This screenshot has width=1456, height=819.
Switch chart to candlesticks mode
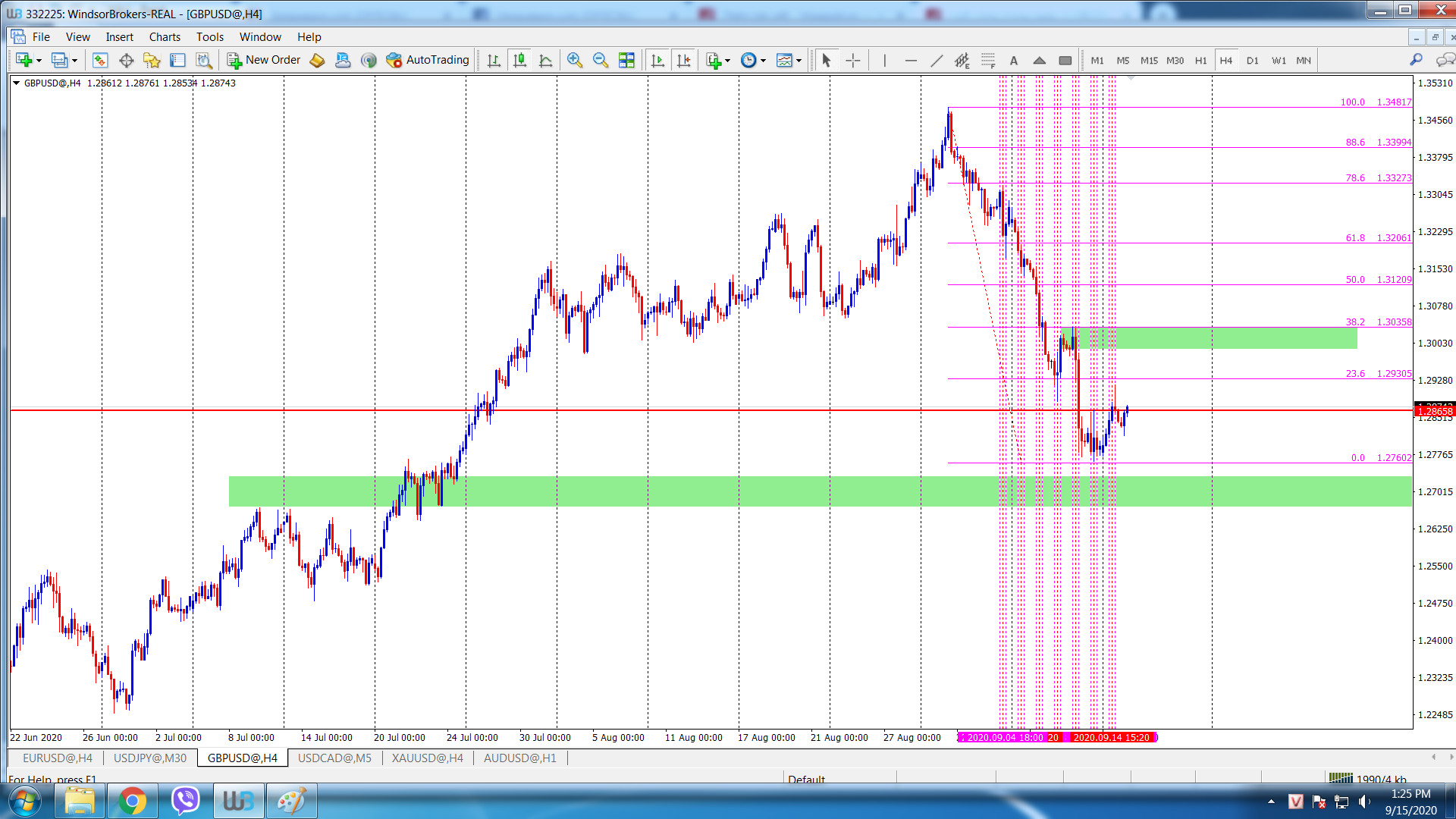519,60
